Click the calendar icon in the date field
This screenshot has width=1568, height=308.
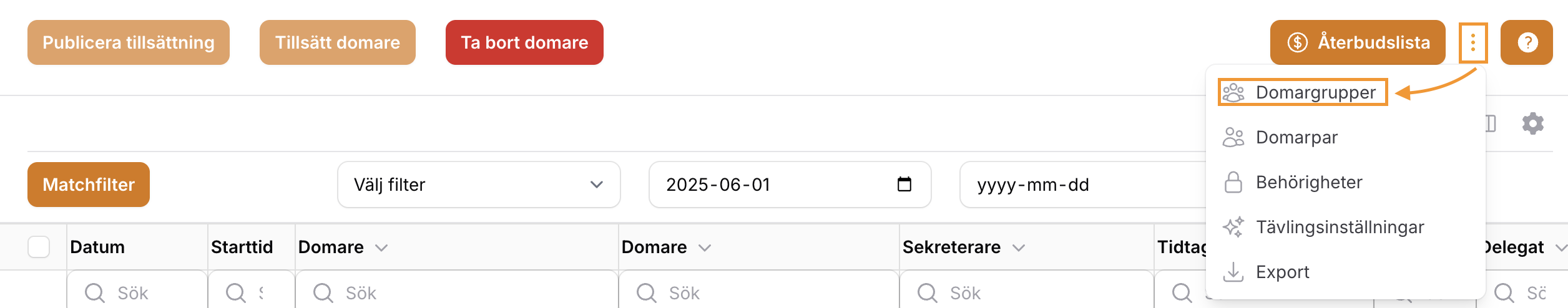[904, 185]
